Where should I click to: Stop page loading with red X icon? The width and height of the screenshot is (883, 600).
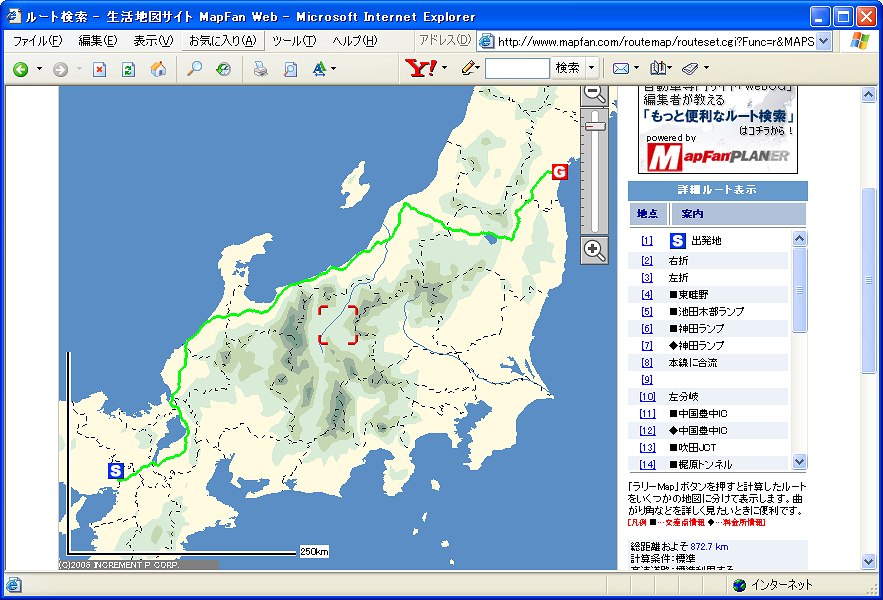[100, 69]
